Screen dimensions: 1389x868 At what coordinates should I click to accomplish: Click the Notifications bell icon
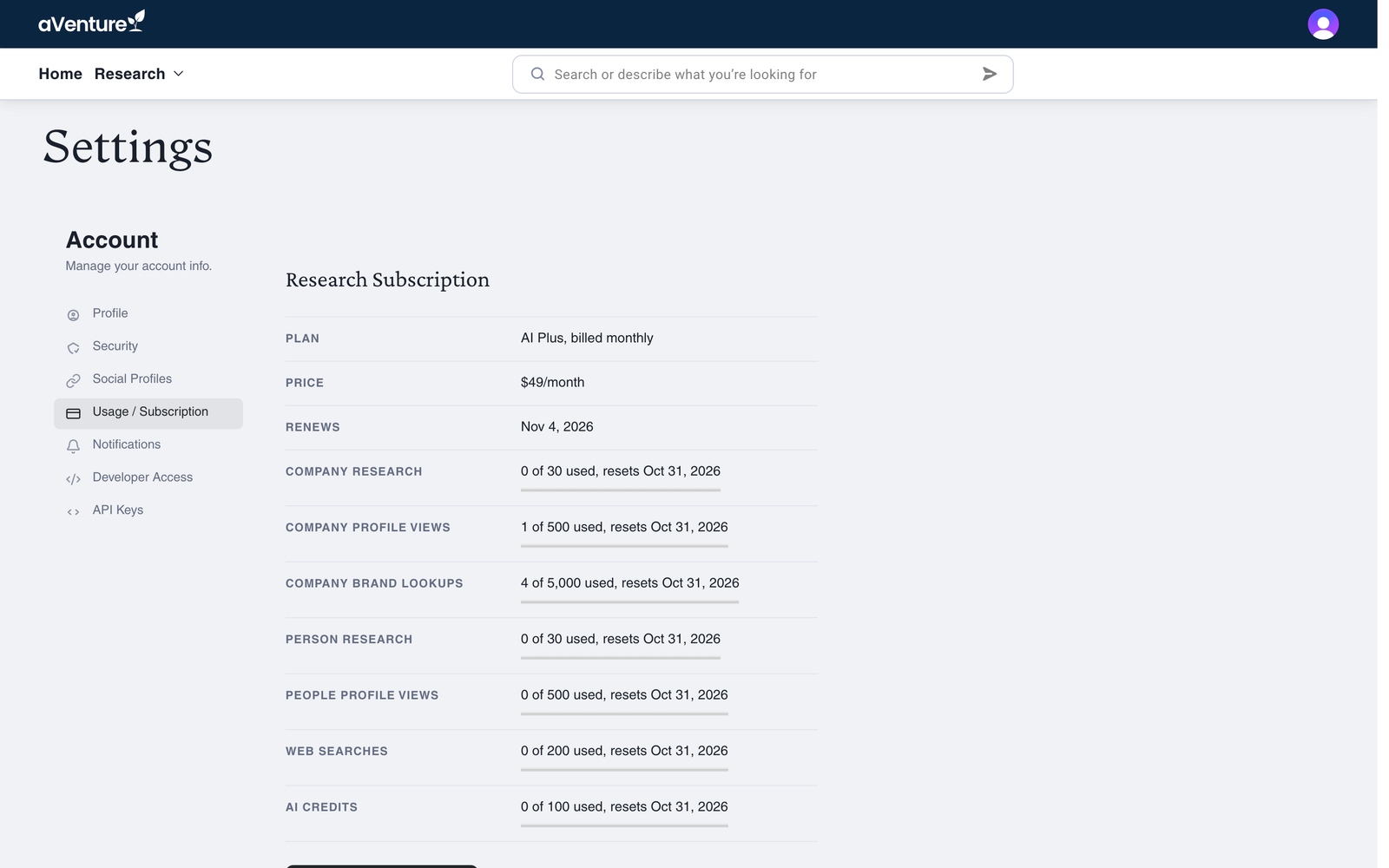73,445
